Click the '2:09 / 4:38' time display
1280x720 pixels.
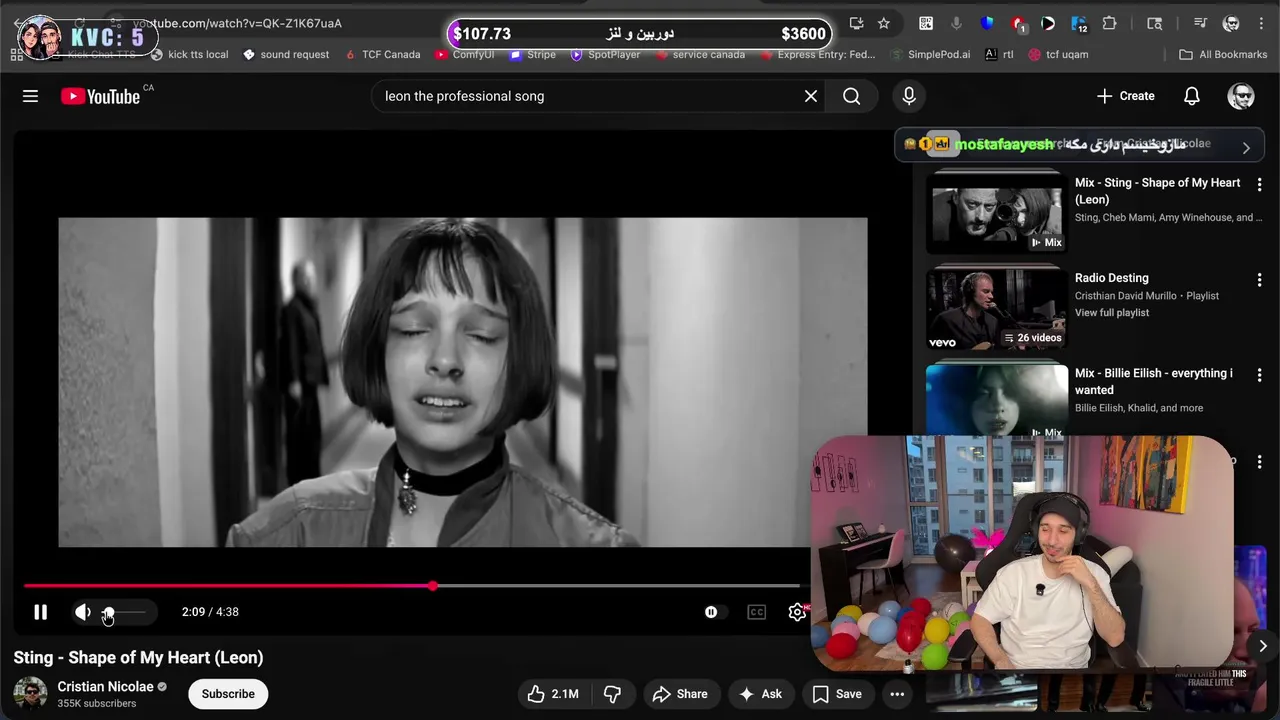[210, 612]
